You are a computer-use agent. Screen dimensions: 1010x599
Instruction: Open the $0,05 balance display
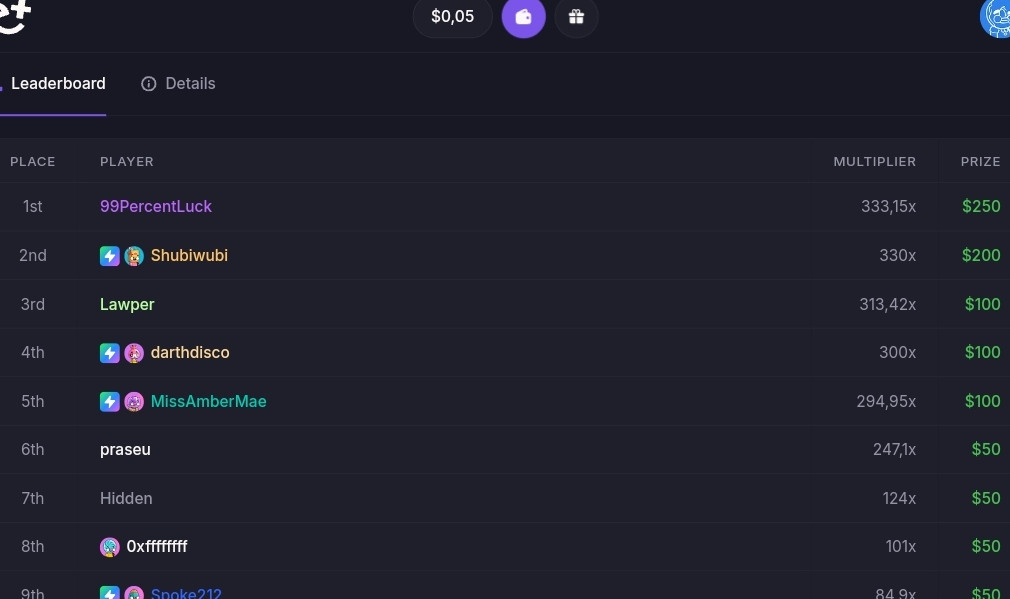[452, 16]
